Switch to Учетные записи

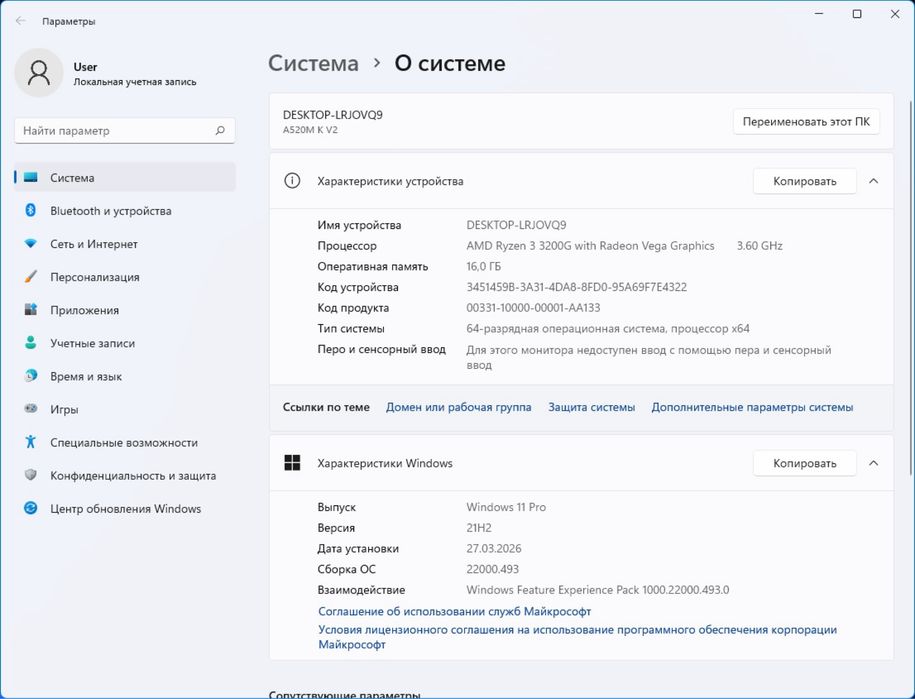coord(125,343)
